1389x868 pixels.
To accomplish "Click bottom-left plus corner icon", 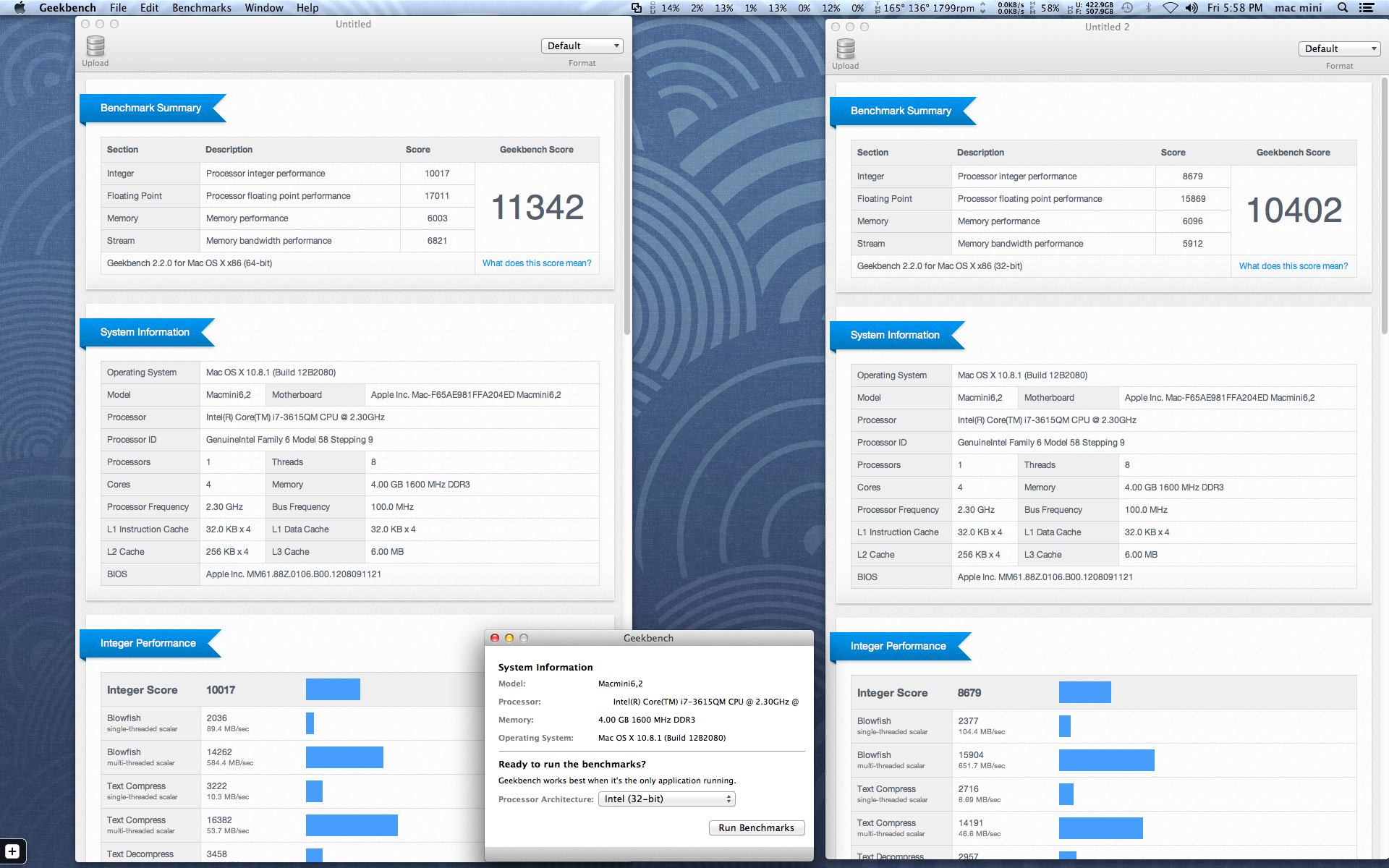I will pyautogui.click(x=12, y=851).
